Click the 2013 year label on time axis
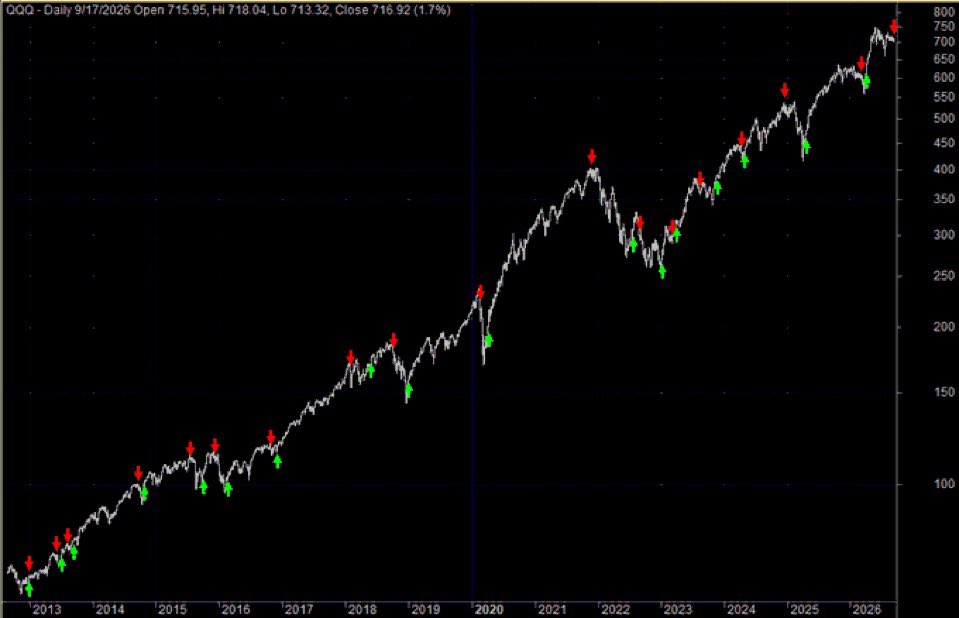The height and width of the screenshot is (618, 959). 46,609
